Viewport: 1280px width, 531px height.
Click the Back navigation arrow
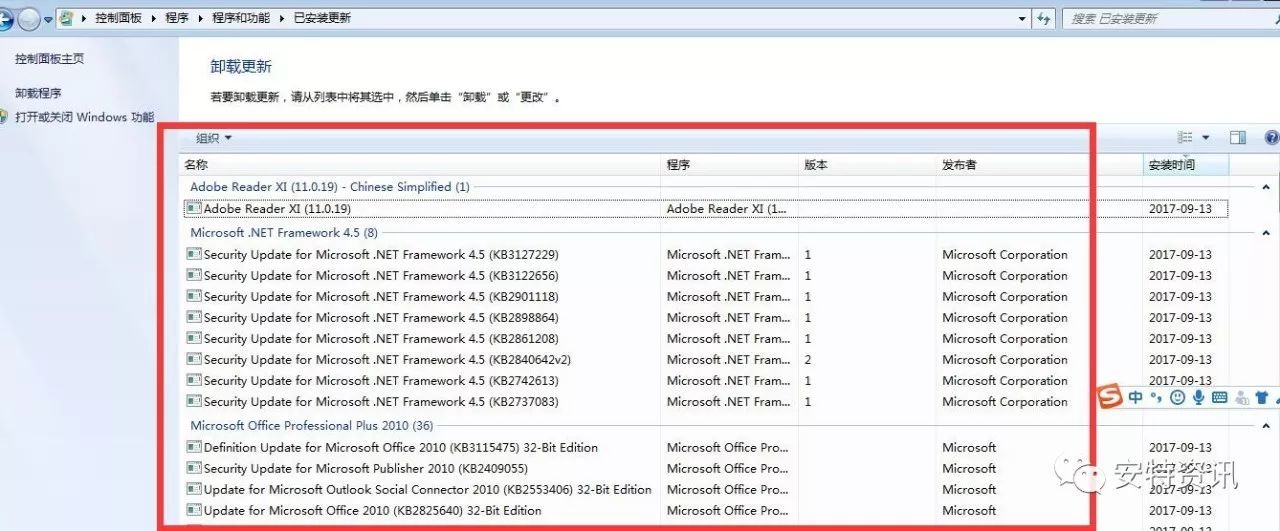coord(5,18)
